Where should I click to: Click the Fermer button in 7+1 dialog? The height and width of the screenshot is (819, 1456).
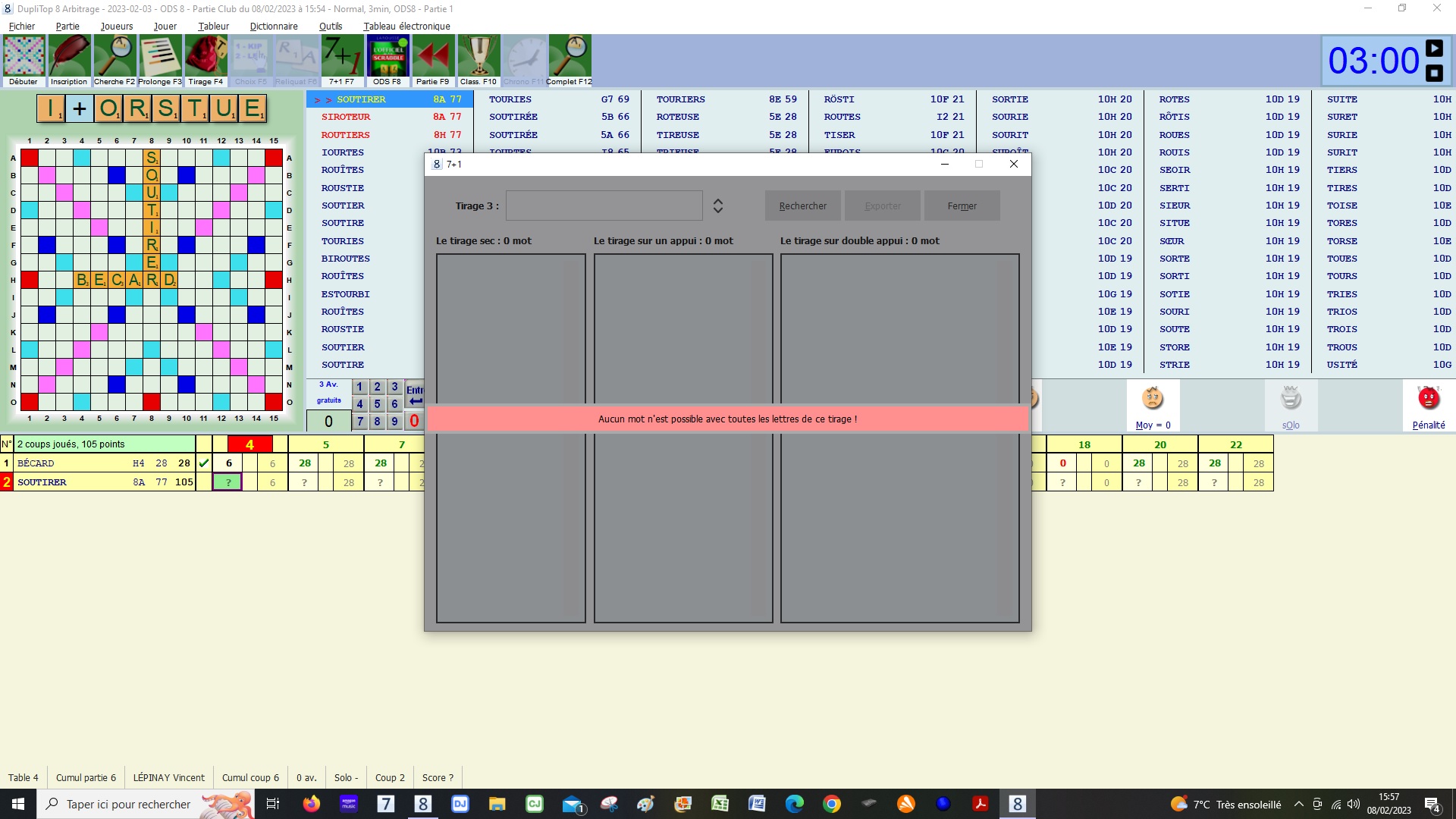962,206
